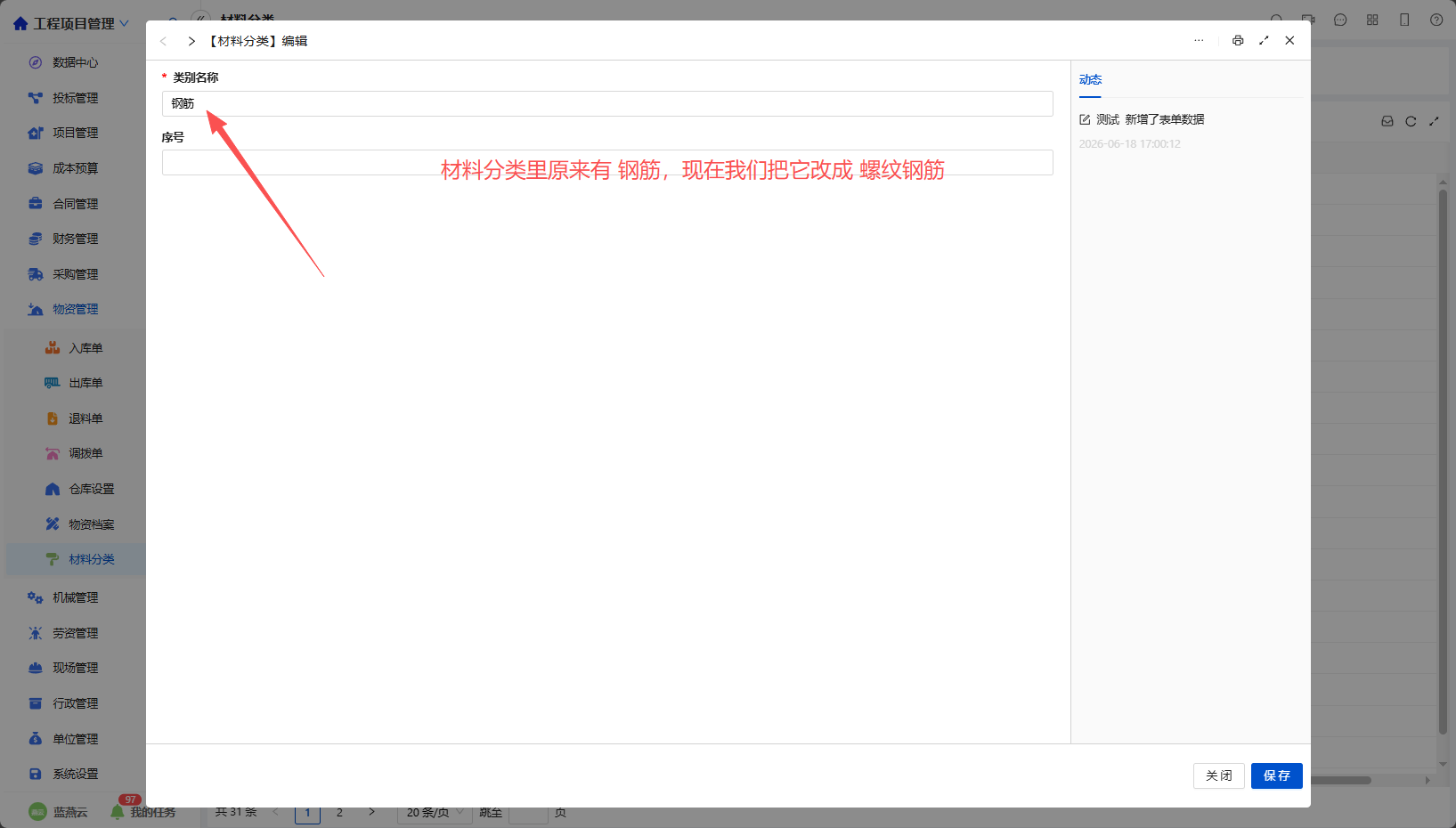Select 材料分类 in sidebar

[x=91, y=559]
